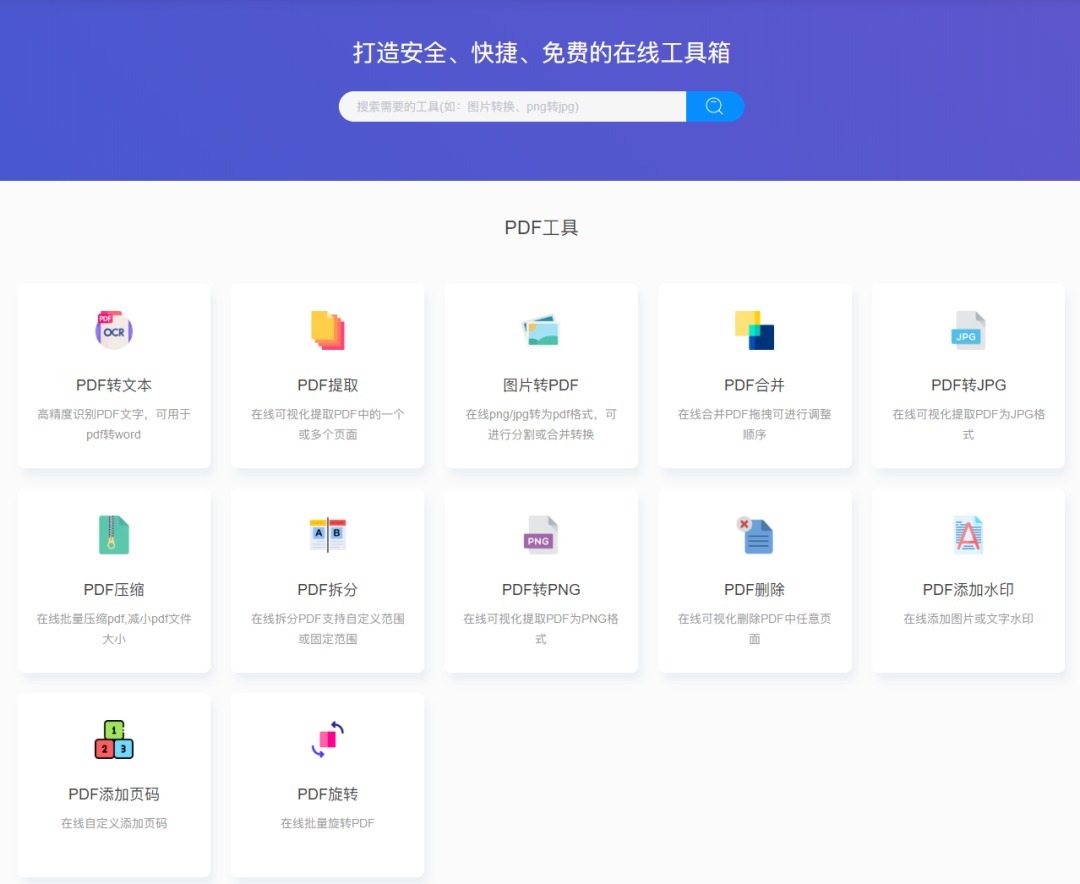This screenshot has width=1080, height=884.
Task: Select the PDF拆分 A/B split icon
Action: [327, 535]
